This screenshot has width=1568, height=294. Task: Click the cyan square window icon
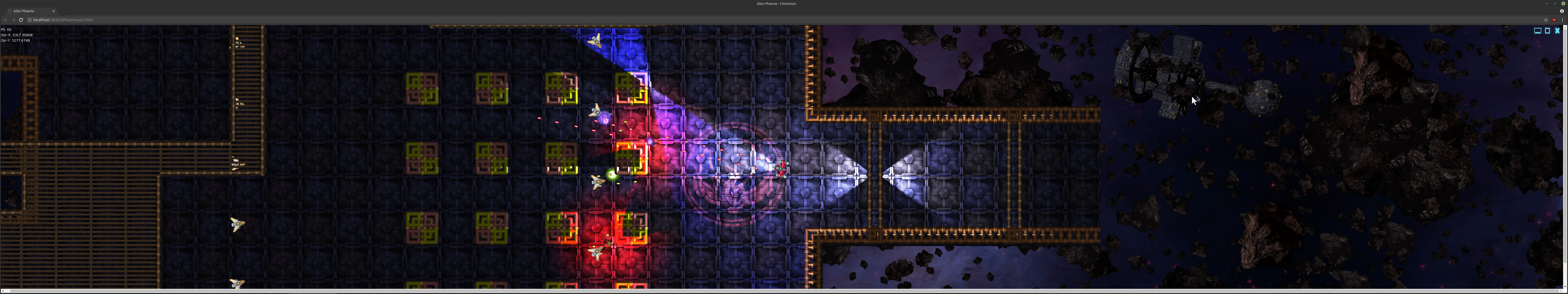click(1547, 30)
